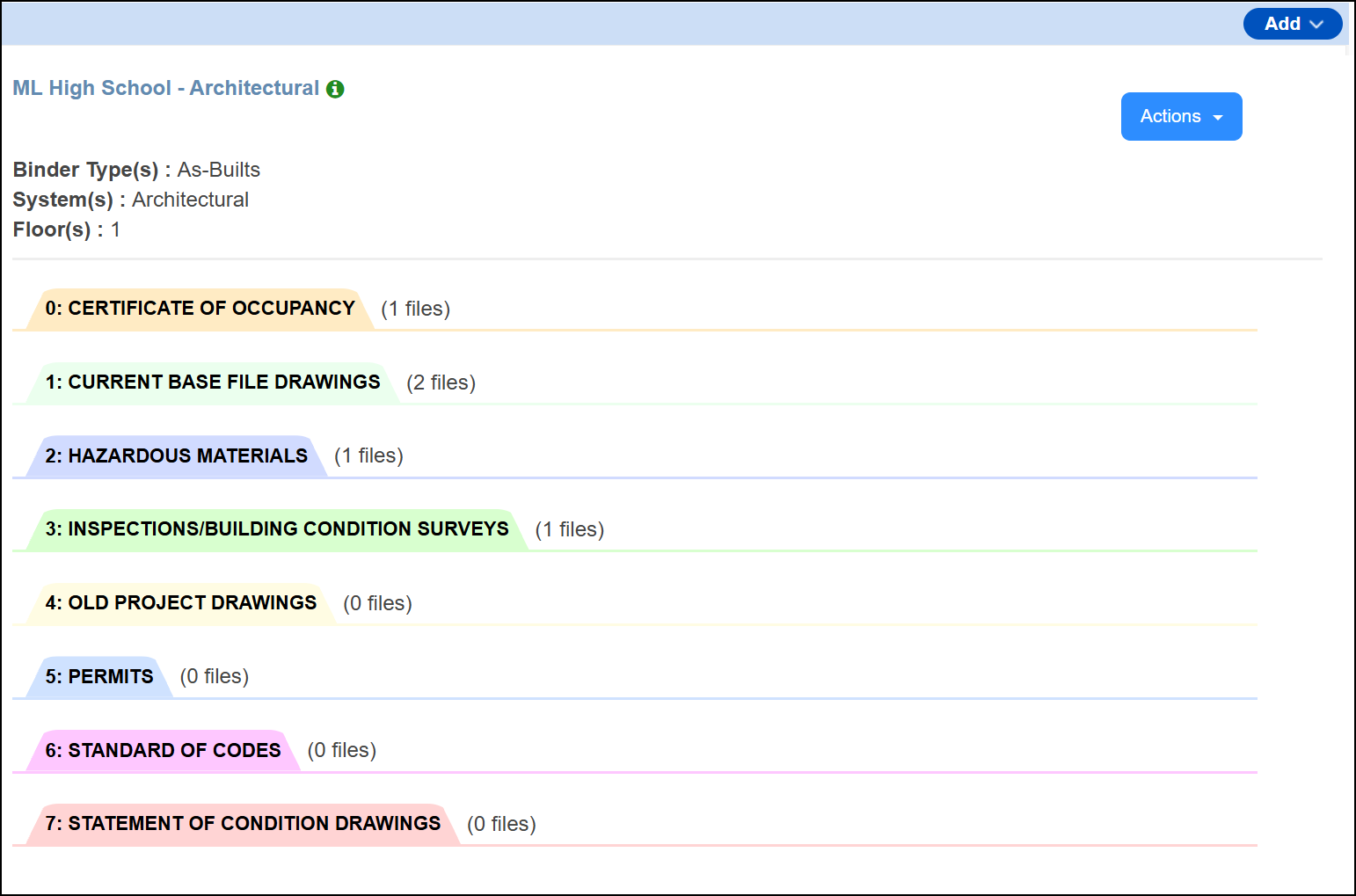Viewport: 1356px width, 896px height.
Task: Click '(1 files)' beside Inspections/Building Condition Surveys
Action: 570,529
